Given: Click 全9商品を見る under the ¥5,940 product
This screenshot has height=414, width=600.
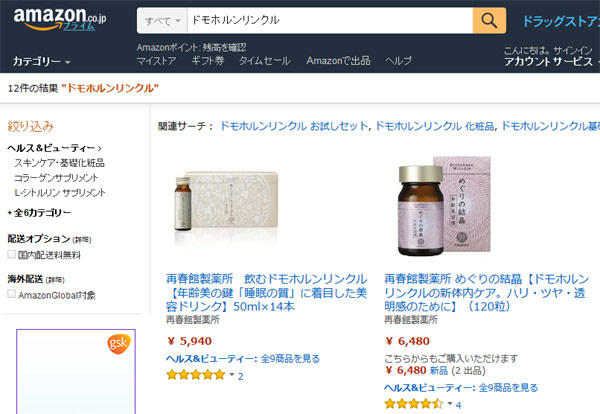Looking at the screenshot, I should (x=290, y=359).
